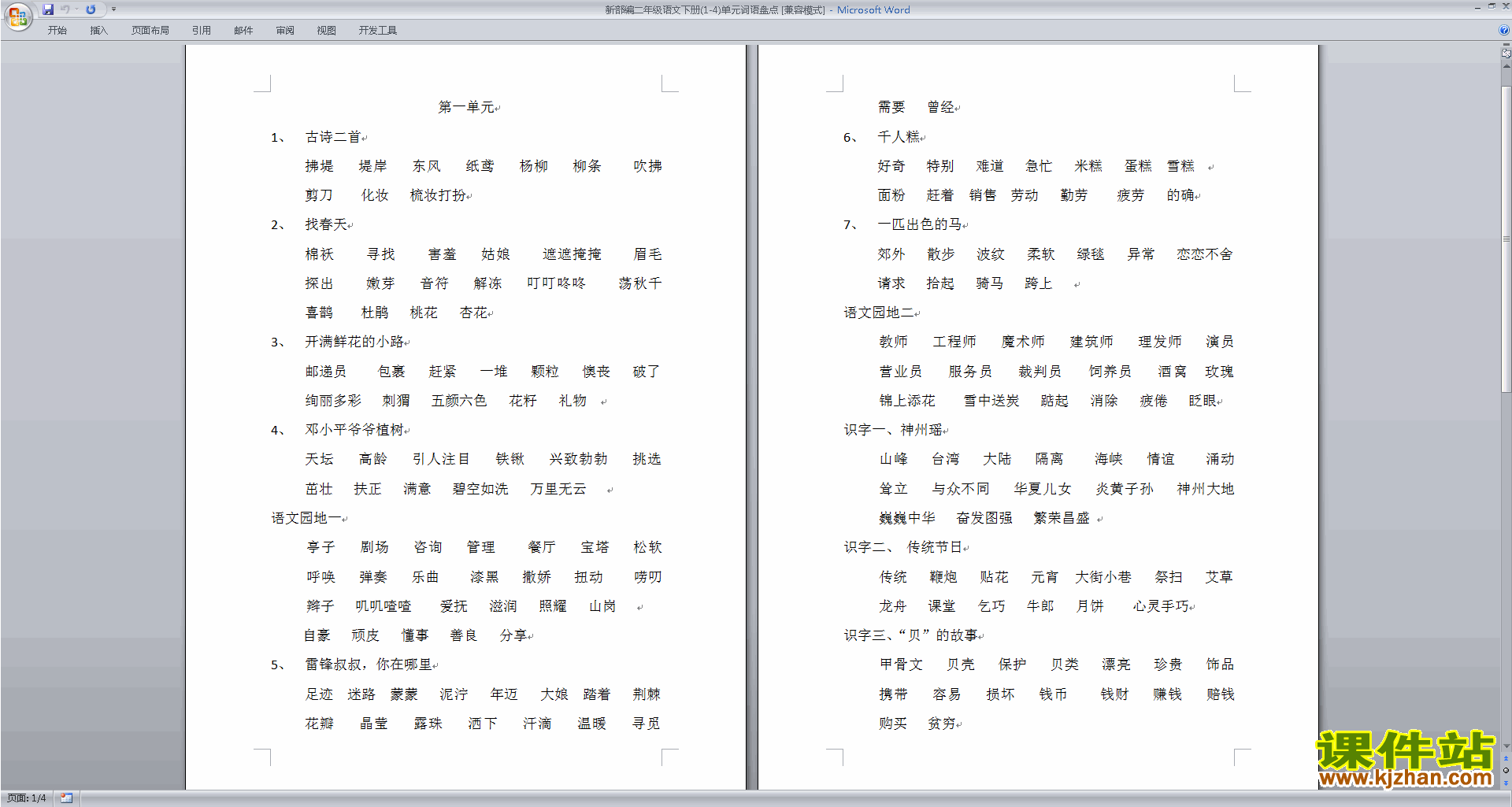Screen dimensions: 1512x807
Task: Click the word 甲骨文
Action: coord(901,664)
